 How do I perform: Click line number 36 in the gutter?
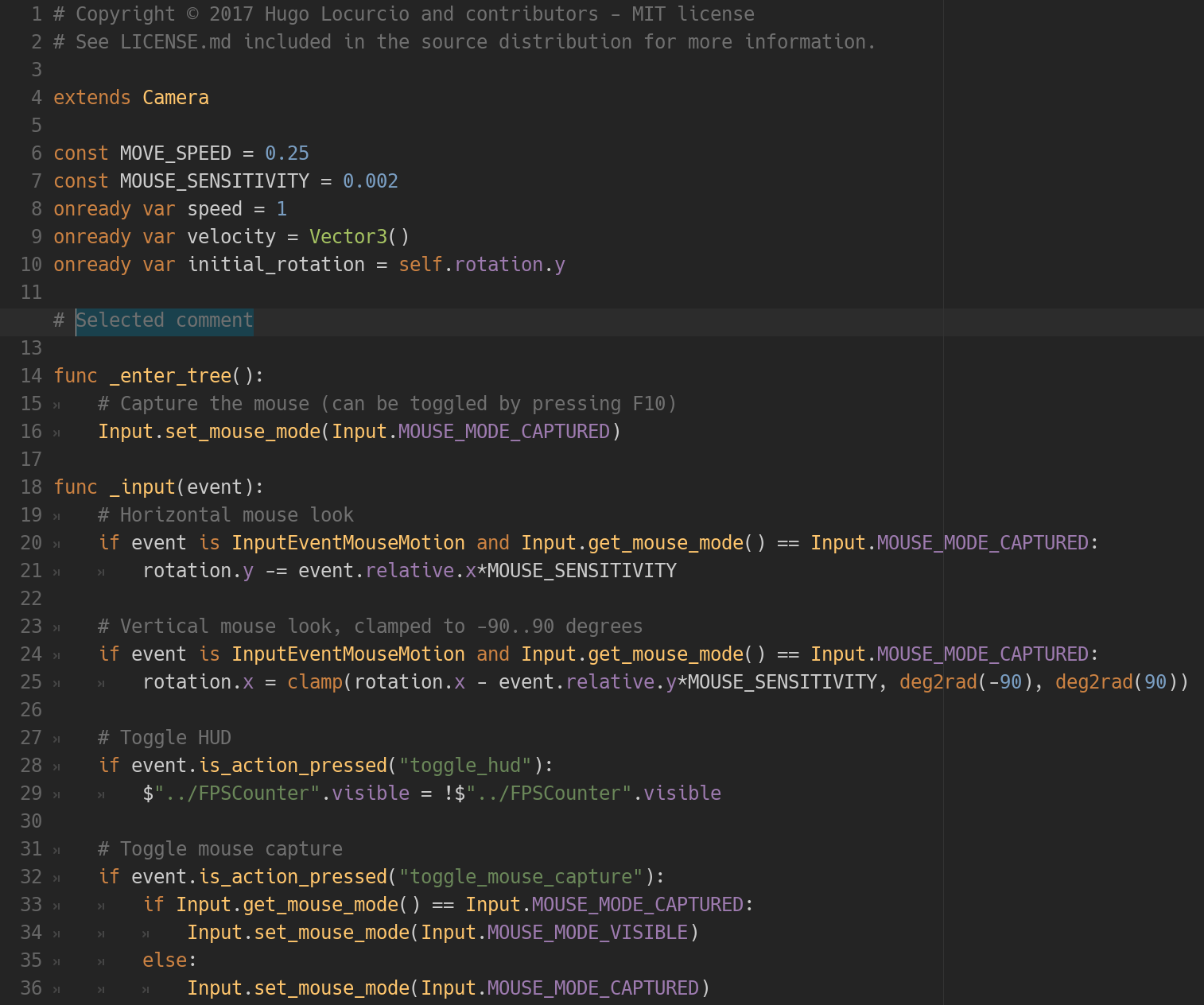(x=31, y=988)
